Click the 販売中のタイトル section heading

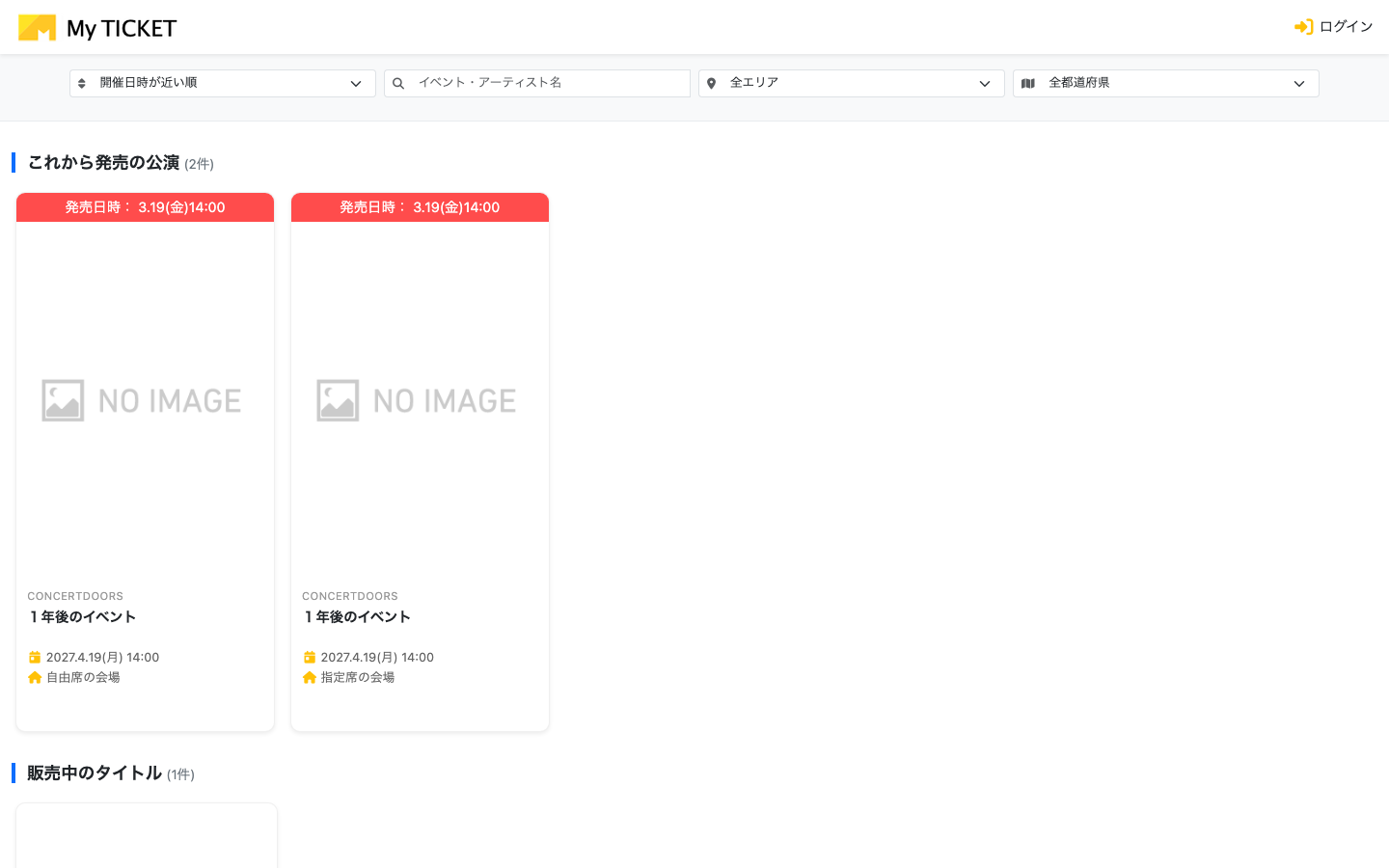[95, 773]
